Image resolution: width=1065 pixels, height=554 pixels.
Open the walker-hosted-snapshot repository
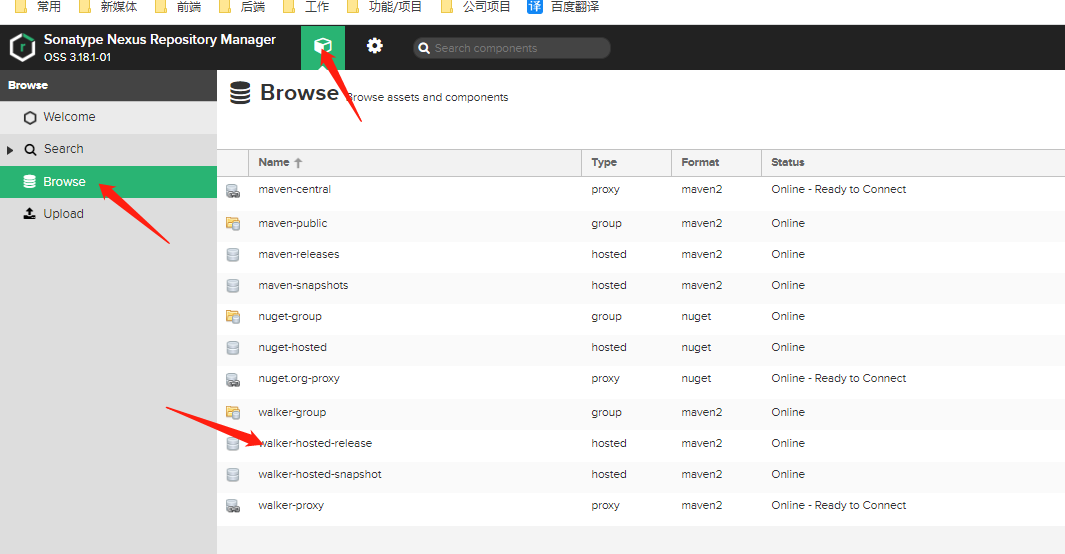tap(319, 475)
